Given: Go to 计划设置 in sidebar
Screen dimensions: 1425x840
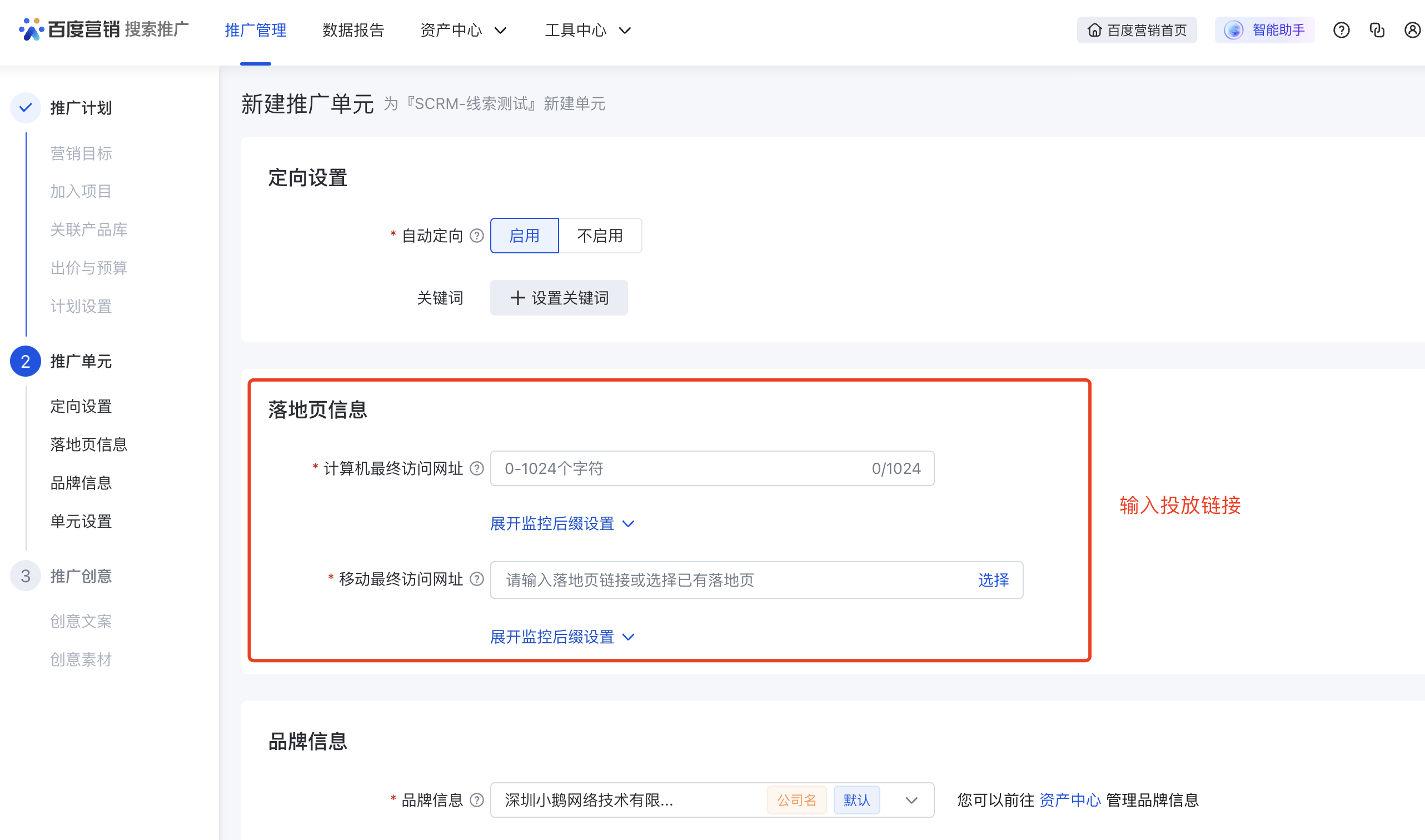Looking at the screenshot, I should [81, 306].
